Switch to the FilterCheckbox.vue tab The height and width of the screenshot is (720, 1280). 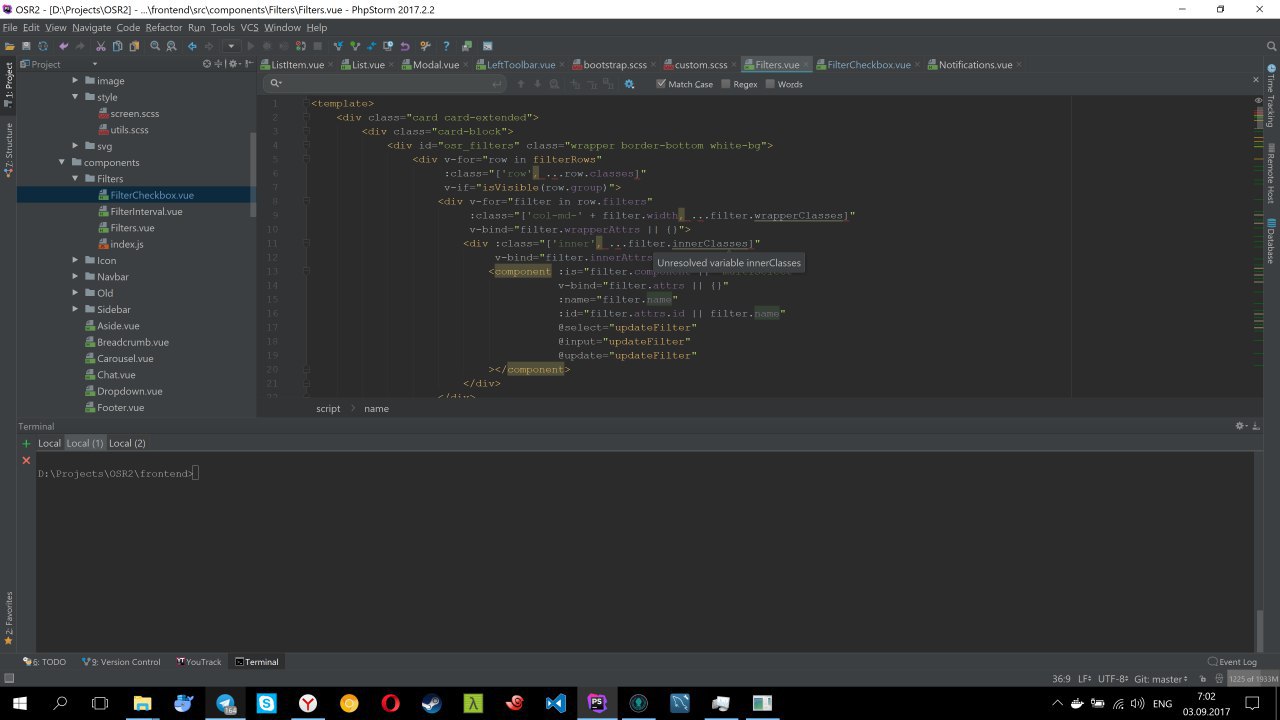(x=868, y=65)
